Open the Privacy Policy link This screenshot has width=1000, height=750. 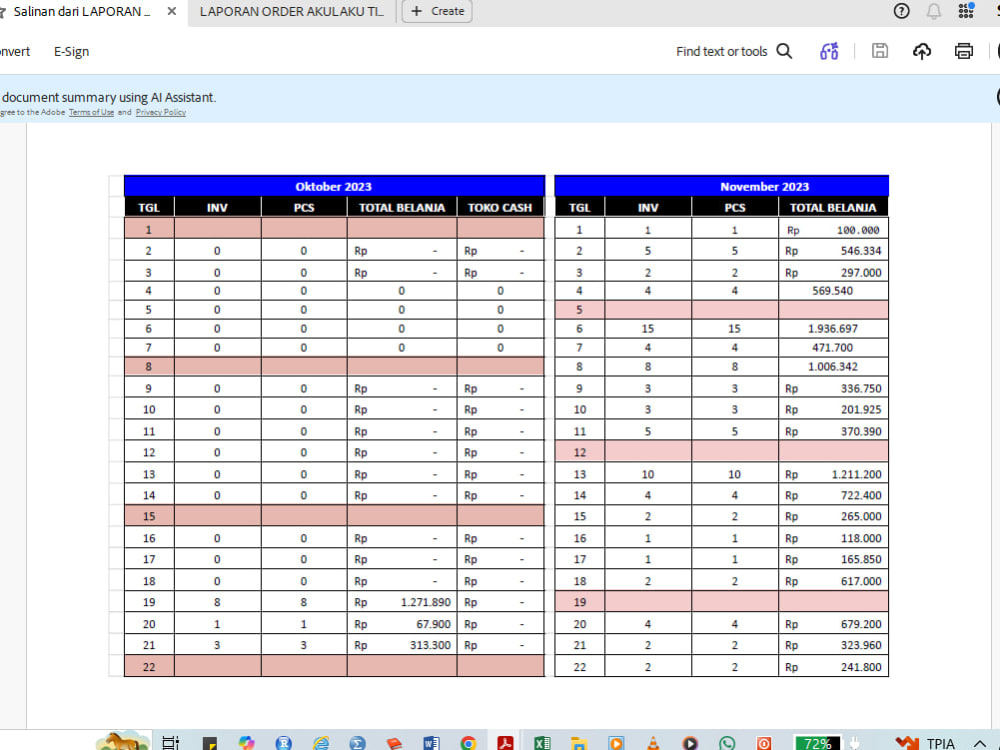pyautogui.click(x=161, y=112)
